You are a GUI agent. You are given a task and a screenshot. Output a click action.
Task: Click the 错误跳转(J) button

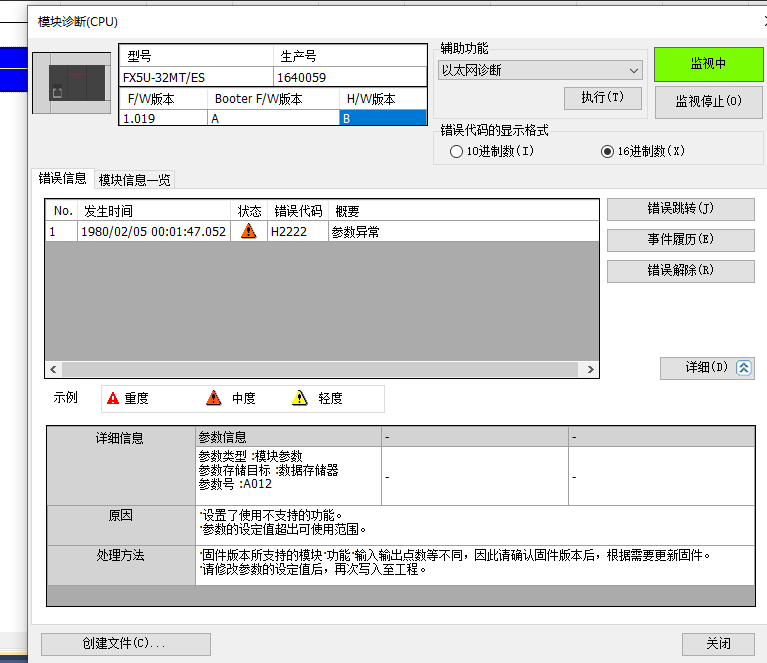[x=680, y=209]
